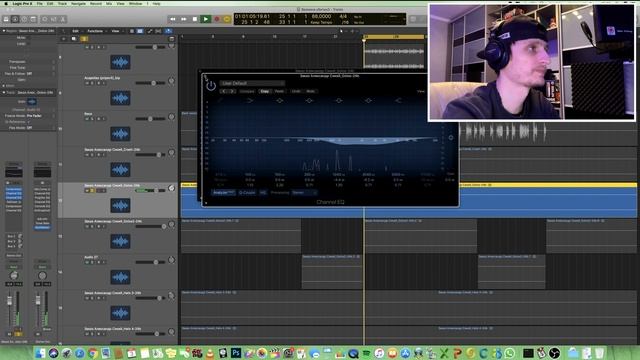Open the Record menu
This screenshot has width=640, height=360.
point(96,3)
